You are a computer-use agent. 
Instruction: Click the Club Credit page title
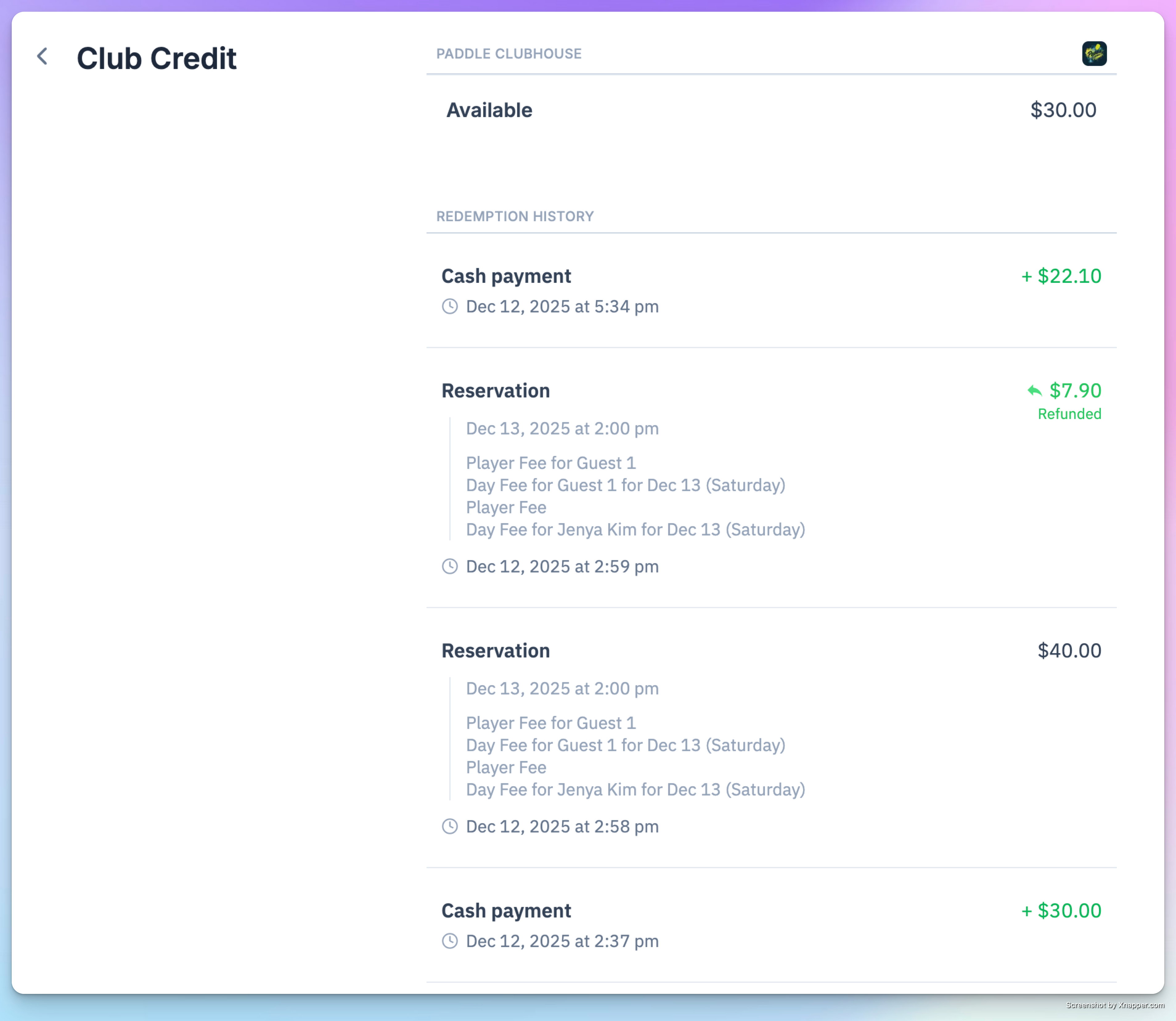point(156,58)
